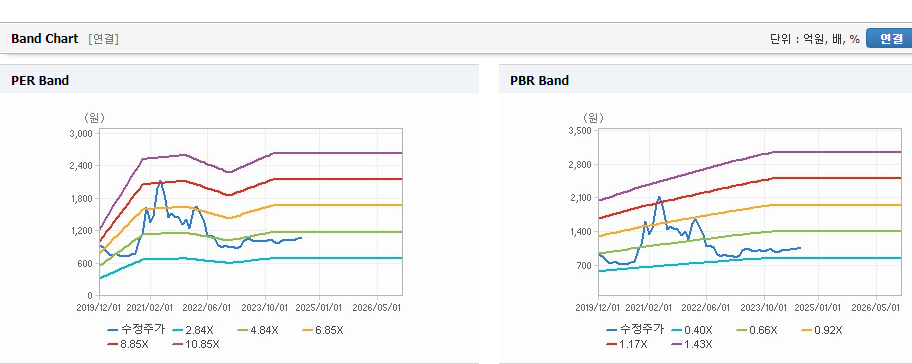This screenshot has height=364, width=912.
Task: Toggle 1.17X legend in PBR Band
Action: tap(627, 344)
